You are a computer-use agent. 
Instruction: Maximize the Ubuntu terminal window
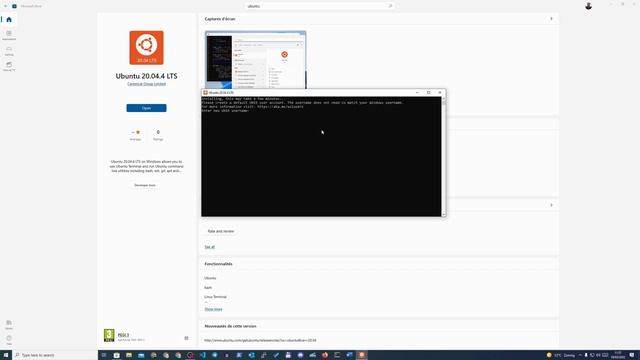pyautogui.click(x=429, y=93)
